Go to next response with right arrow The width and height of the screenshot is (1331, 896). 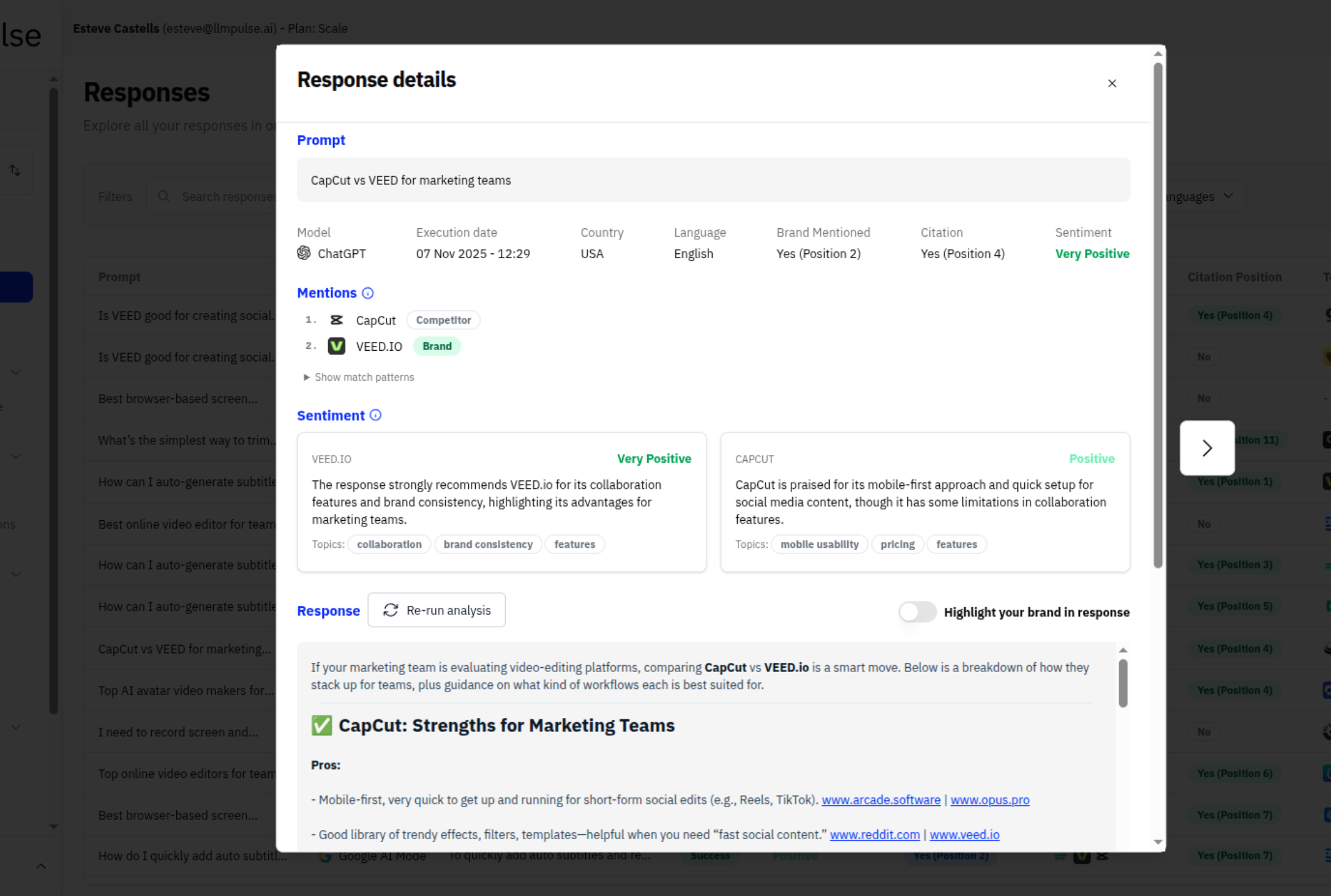(1207, 448)
